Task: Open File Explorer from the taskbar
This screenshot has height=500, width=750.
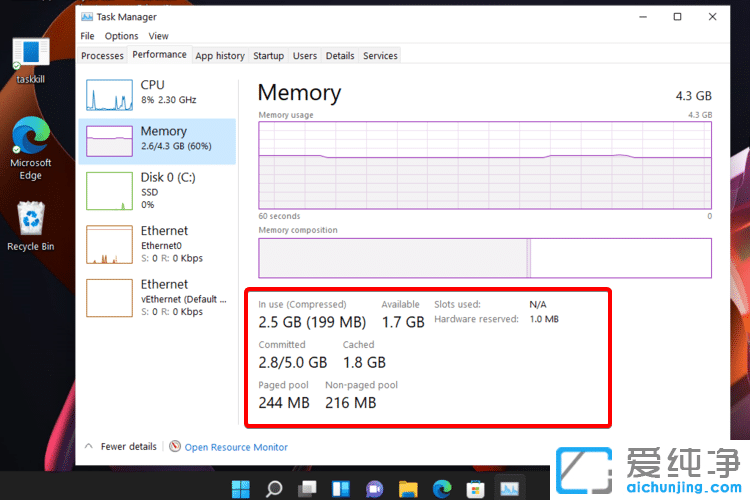Action: (x=408, y=489)
